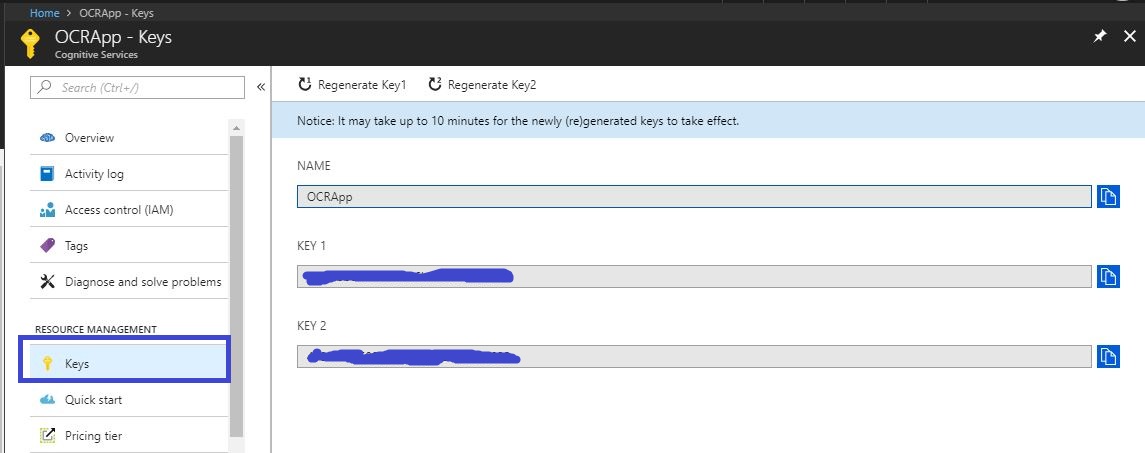Click the RESOURCE MANAGEMENT heading
This screenshot has width=1145, height=453.
[x=96, y=330]
